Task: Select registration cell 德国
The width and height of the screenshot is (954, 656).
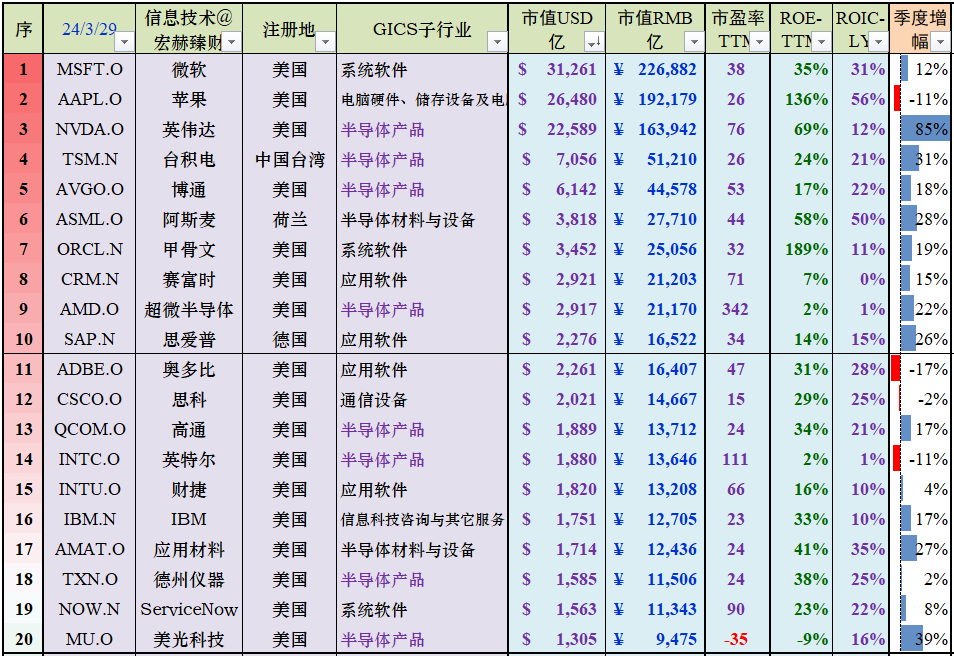Action: click(x=290, y=339)
